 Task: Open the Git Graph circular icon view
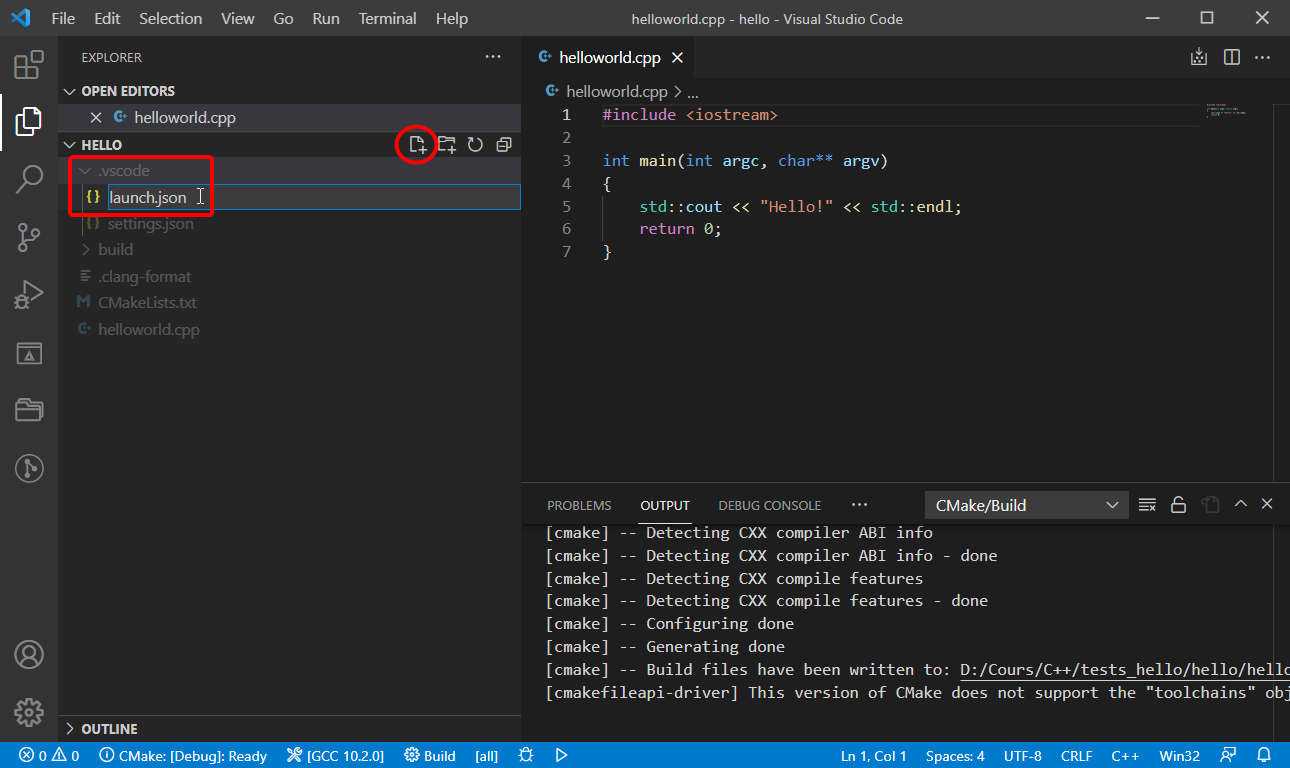point(28,467)
